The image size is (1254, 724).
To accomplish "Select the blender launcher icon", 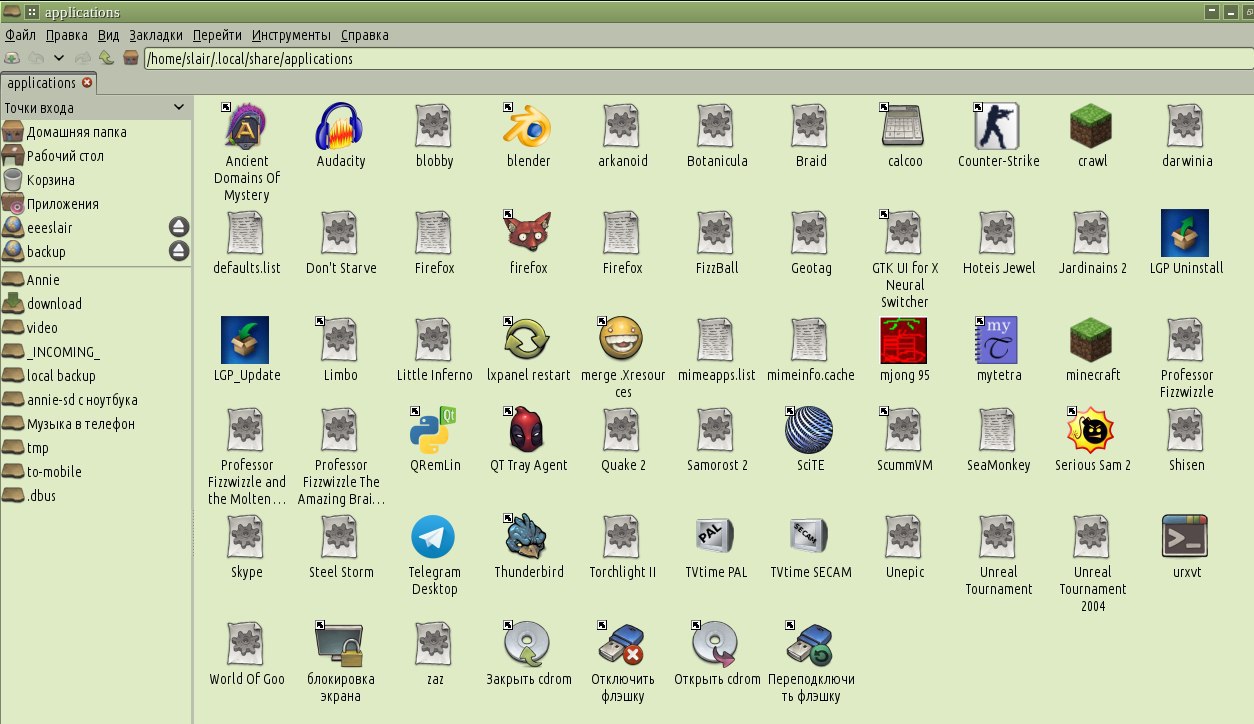I will 528,126.
